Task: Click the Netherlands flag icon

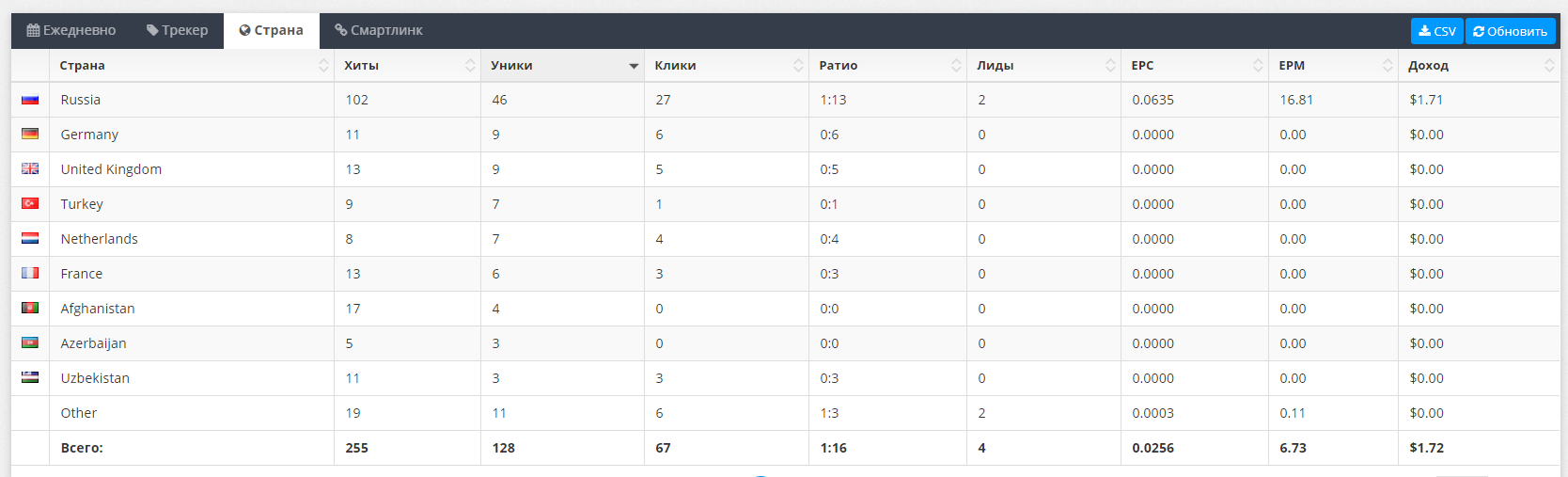Action: [x=30, y=239]
